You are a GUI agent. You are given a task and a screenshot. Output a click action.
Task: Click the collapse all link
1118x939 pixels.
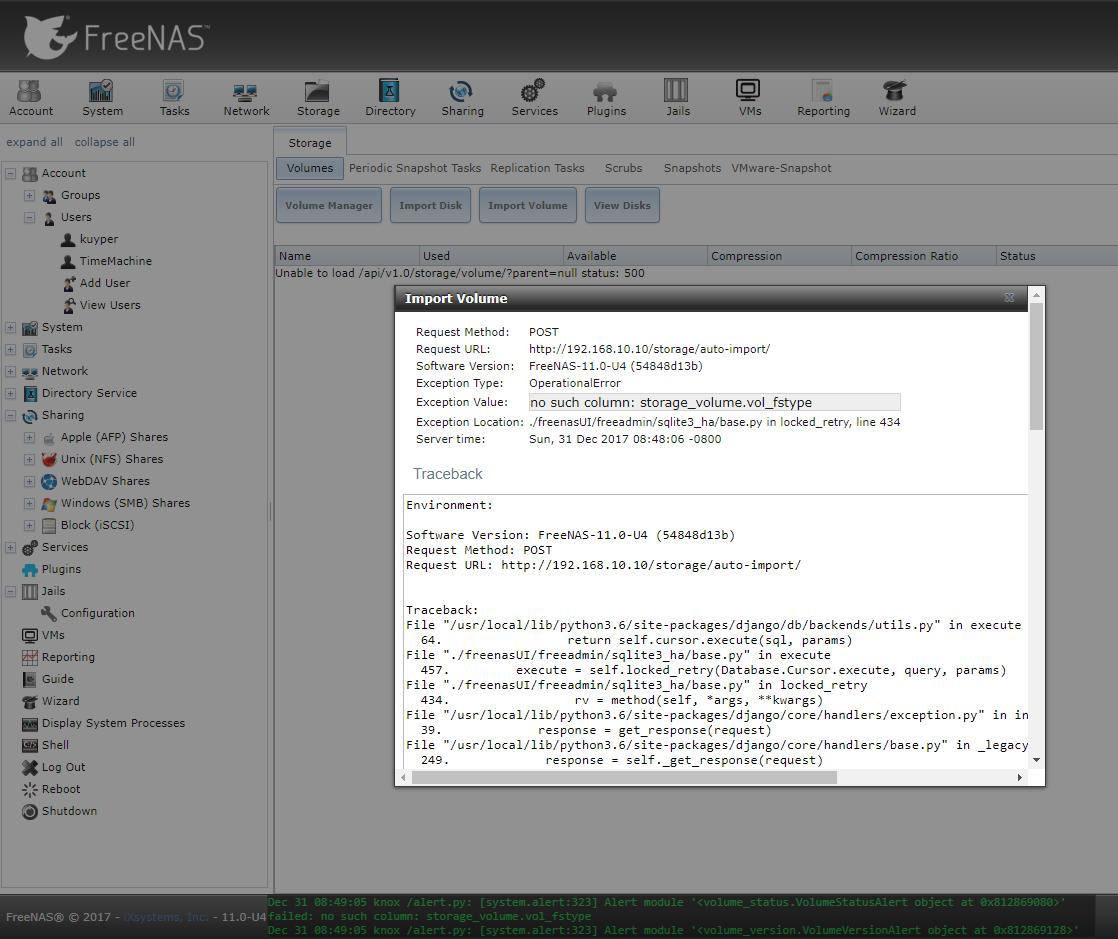click(104, 142)
